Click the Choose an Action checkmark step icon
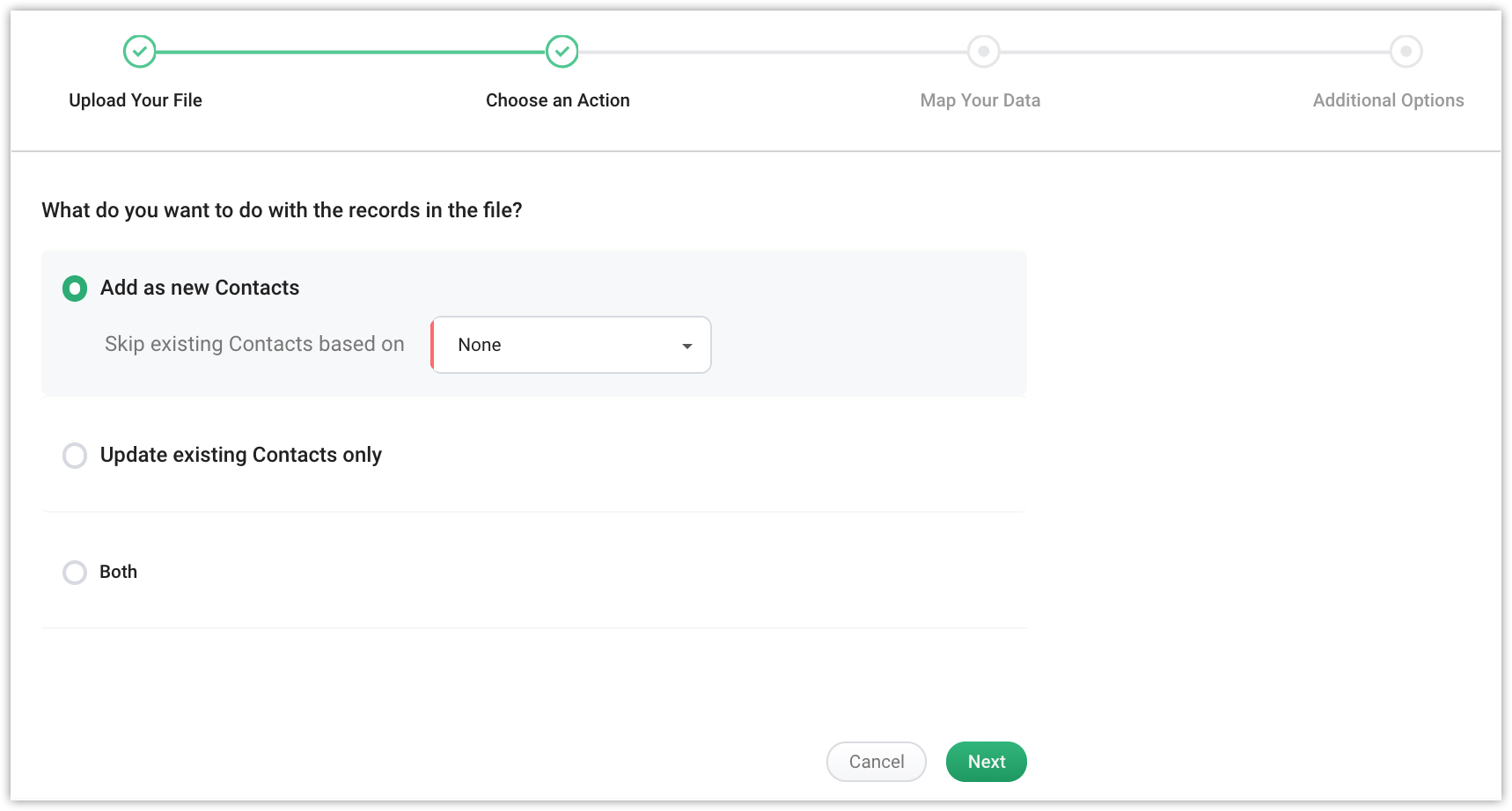This screenshot has height=811, width=1512. click(x=561, y=52)
